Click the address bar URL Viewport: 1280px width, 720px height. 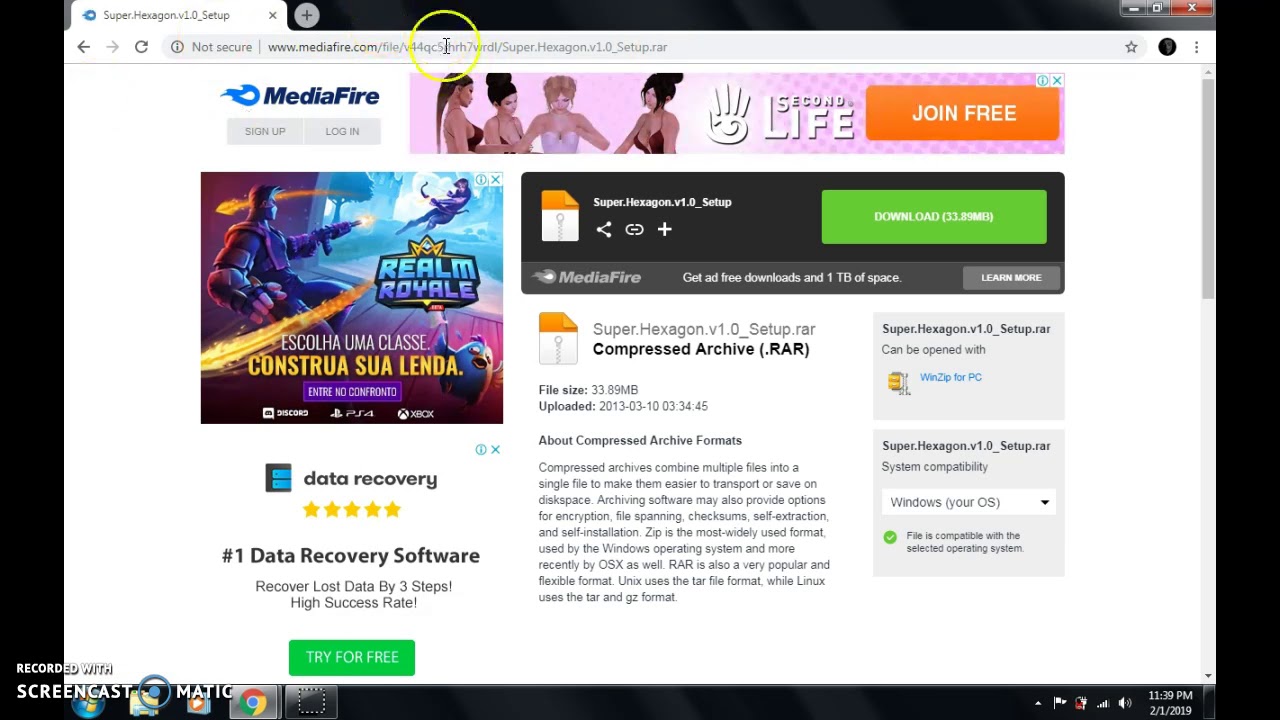click(x=467, y=47)
